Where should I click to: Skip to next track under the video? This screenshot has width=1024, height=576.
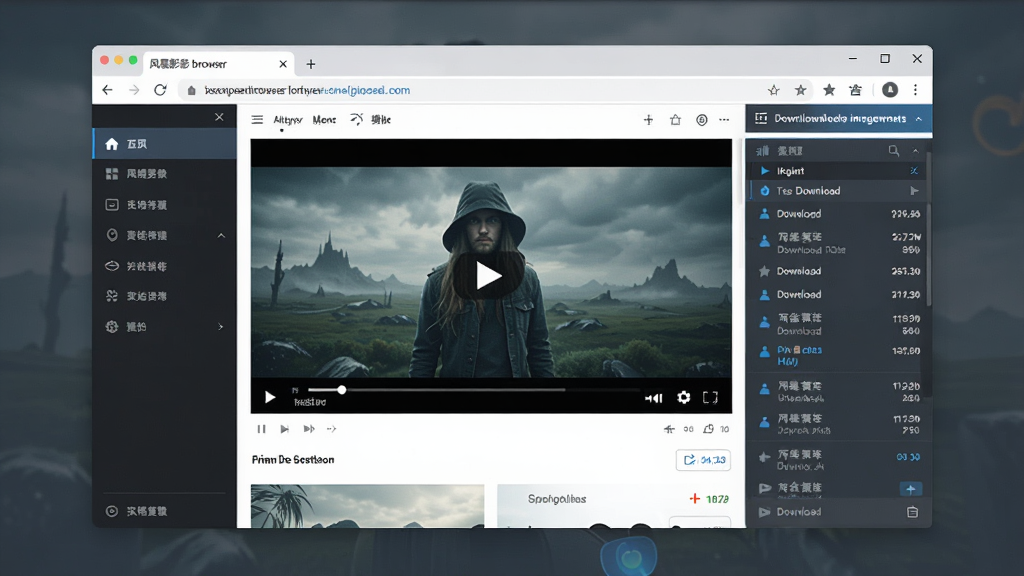pos(285,429)
